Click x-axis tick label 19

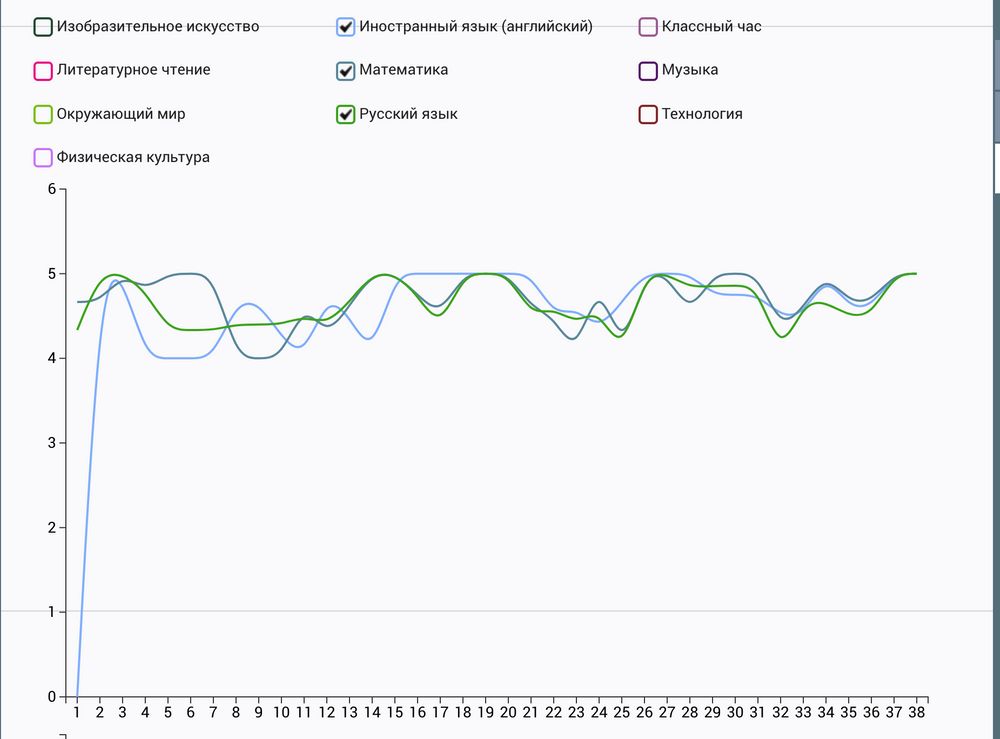pyautogui.click(x=486, y=713)
